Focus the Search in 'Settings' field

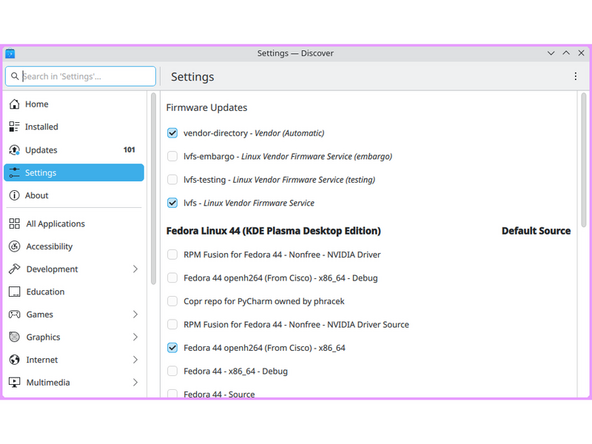point(80,76)
